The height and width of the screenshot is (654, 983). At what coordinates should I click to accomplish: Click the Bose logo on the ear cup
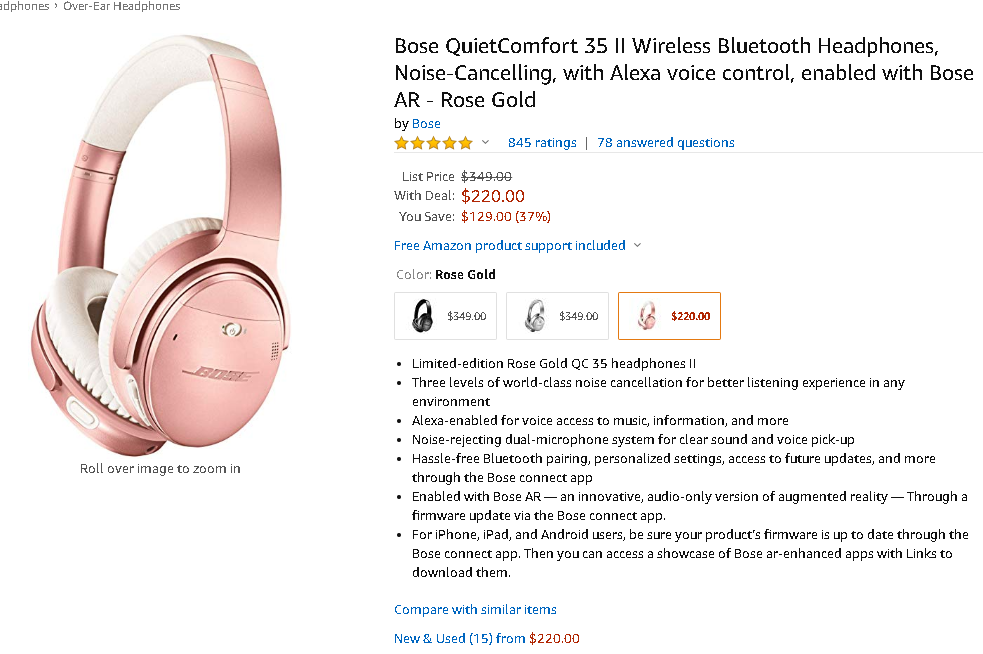[x=210, y=376]
